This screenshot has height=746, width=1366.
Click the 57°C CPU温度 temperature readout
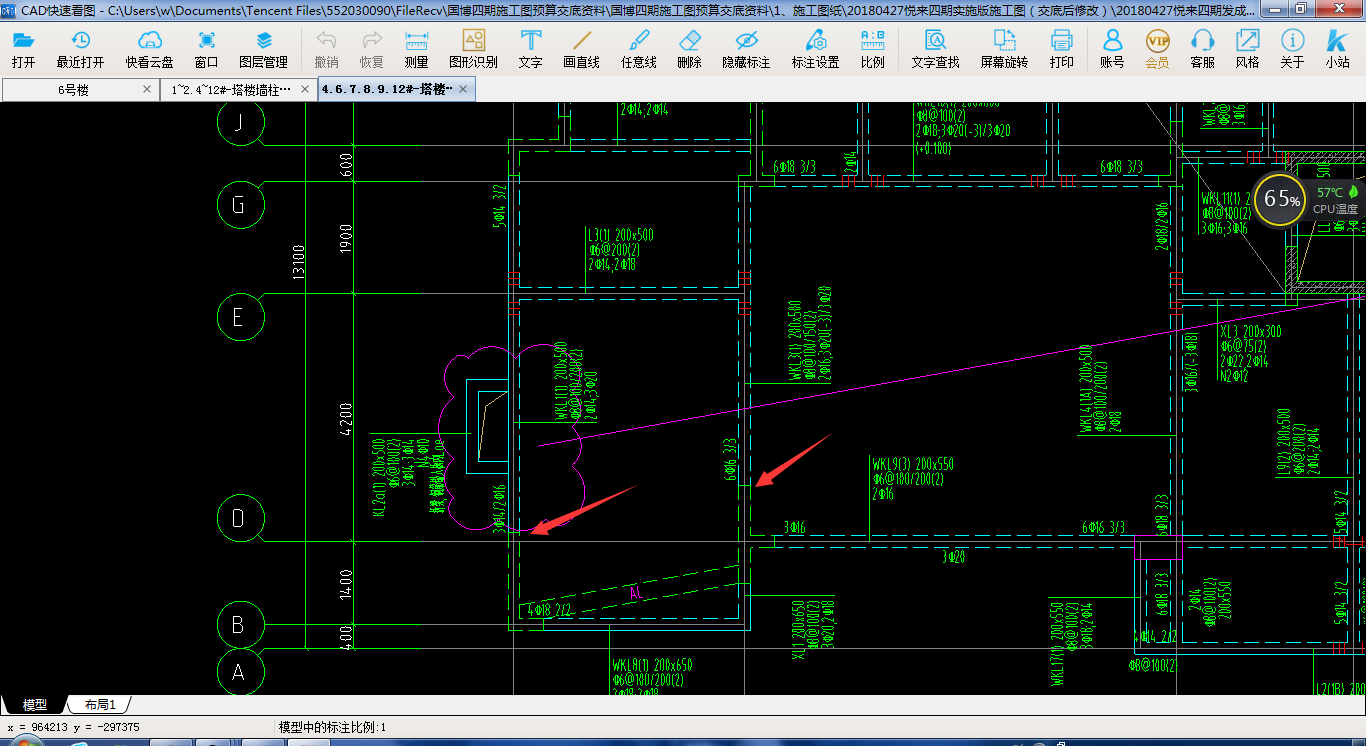pos(1335,200)
